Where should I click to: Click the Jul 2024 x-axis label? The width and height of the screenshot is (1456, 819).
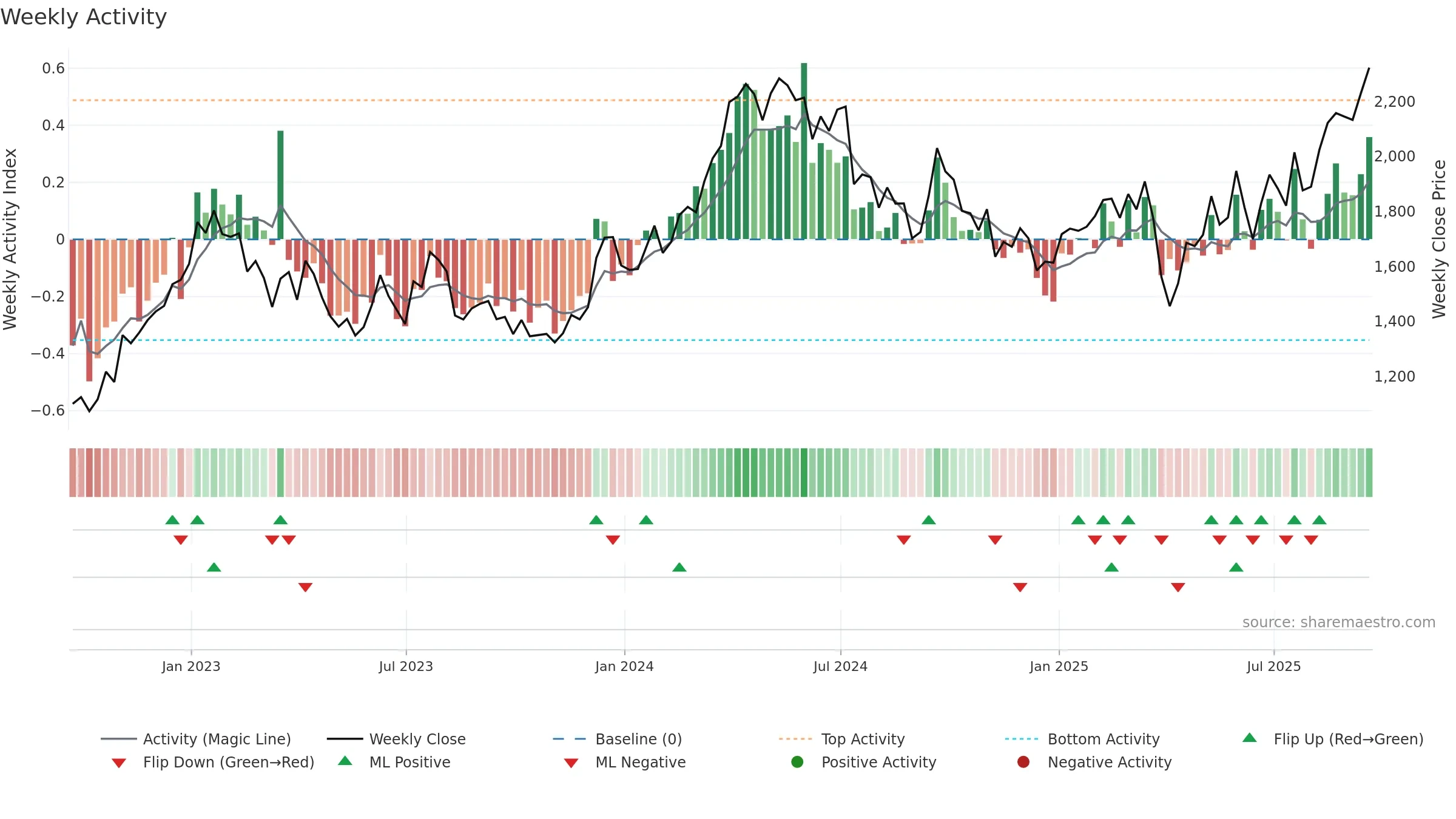(x=840, y=666)
